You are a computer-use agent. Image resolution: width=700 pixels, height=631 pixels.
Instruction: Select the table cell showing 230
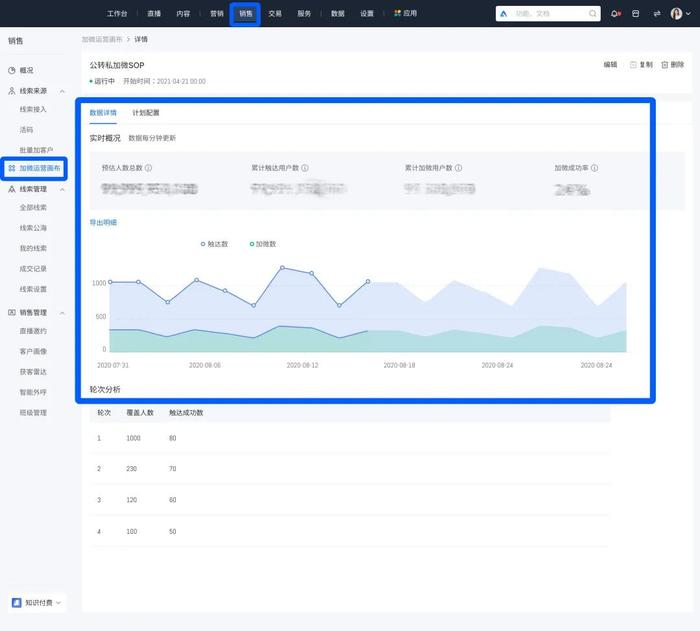tap(131, 468)
